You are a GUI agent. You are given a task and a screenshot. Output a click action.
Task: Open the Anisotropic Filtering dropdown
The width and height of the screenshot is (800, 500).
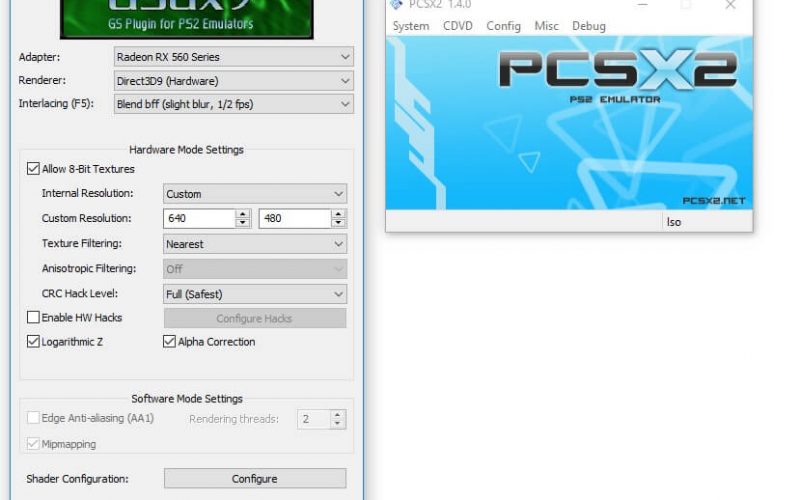point(255,269)
